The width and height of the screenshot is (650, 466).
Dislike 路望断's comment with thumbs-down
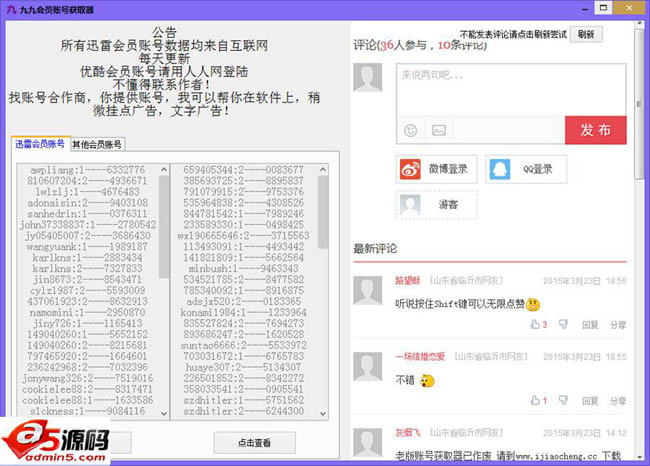pyautogui.click(x=563, y=324)
